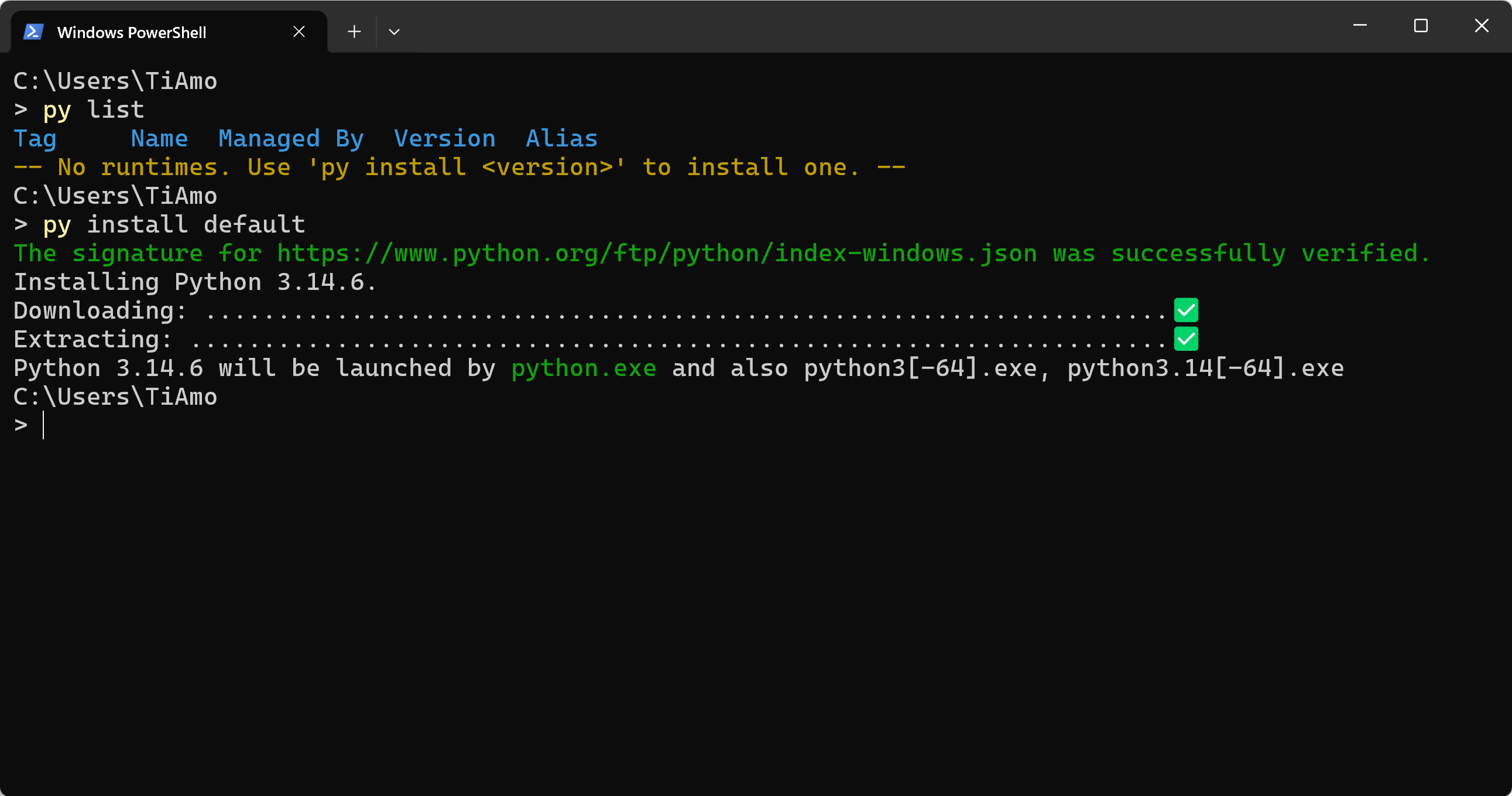This screenshot has height=796, width=1512.
Task: Click the 'Version' column header
Action: (445, 139)
